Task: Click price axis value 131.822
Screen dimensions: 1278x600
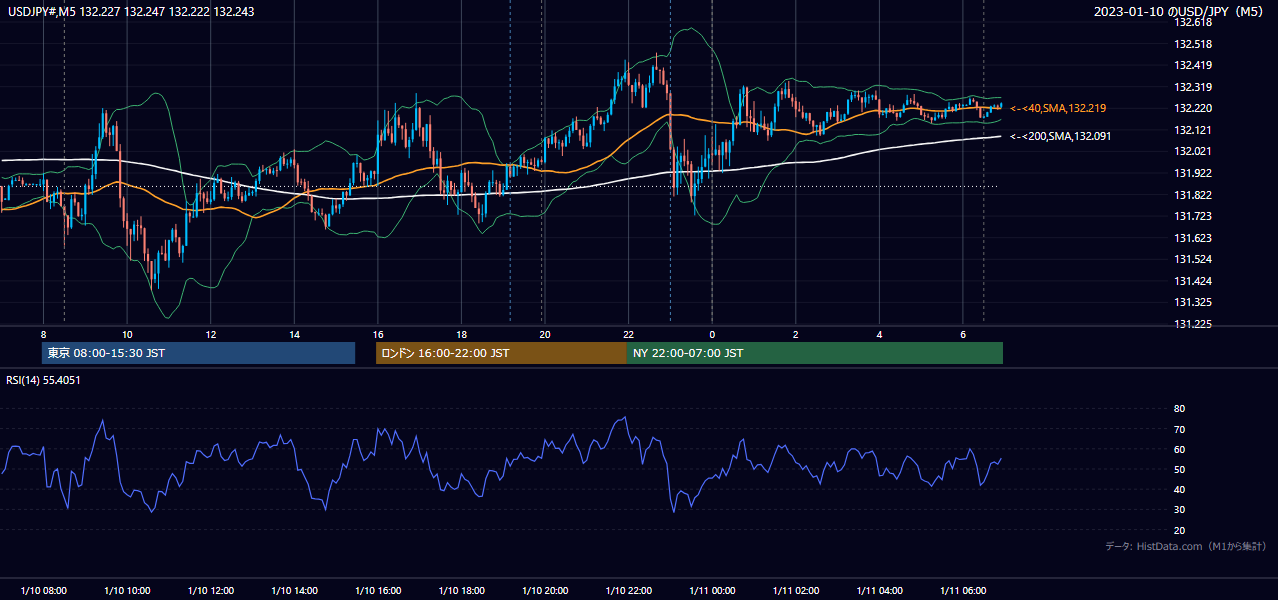Action: tap(1193, 195)
